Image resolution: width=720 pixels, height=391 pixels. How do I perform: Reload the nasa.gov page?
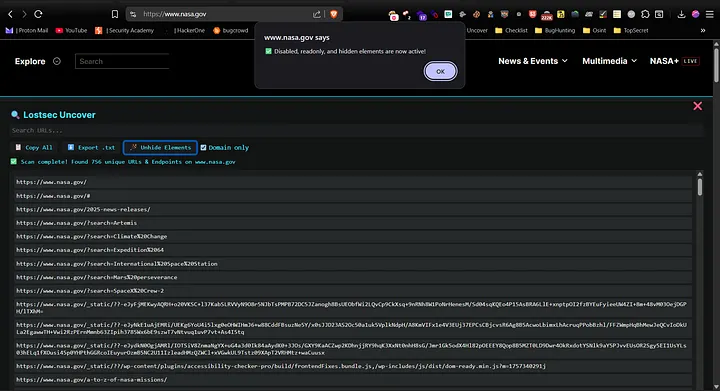[39, 14]
